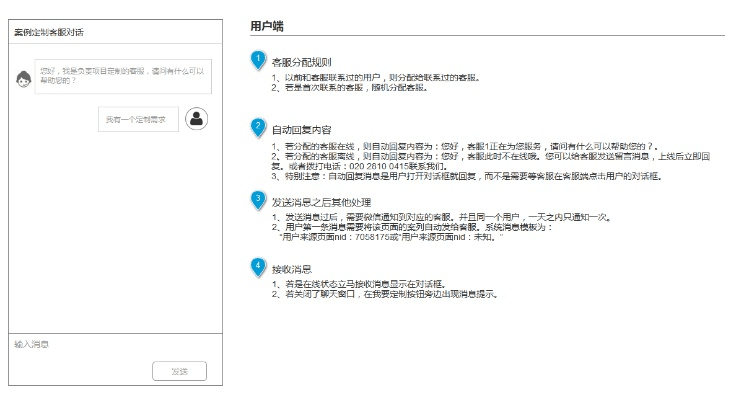Select the blue marker number 2
The height and width of the screenshot is (400, 749).
pyautogui.click(x=258, y=128)
